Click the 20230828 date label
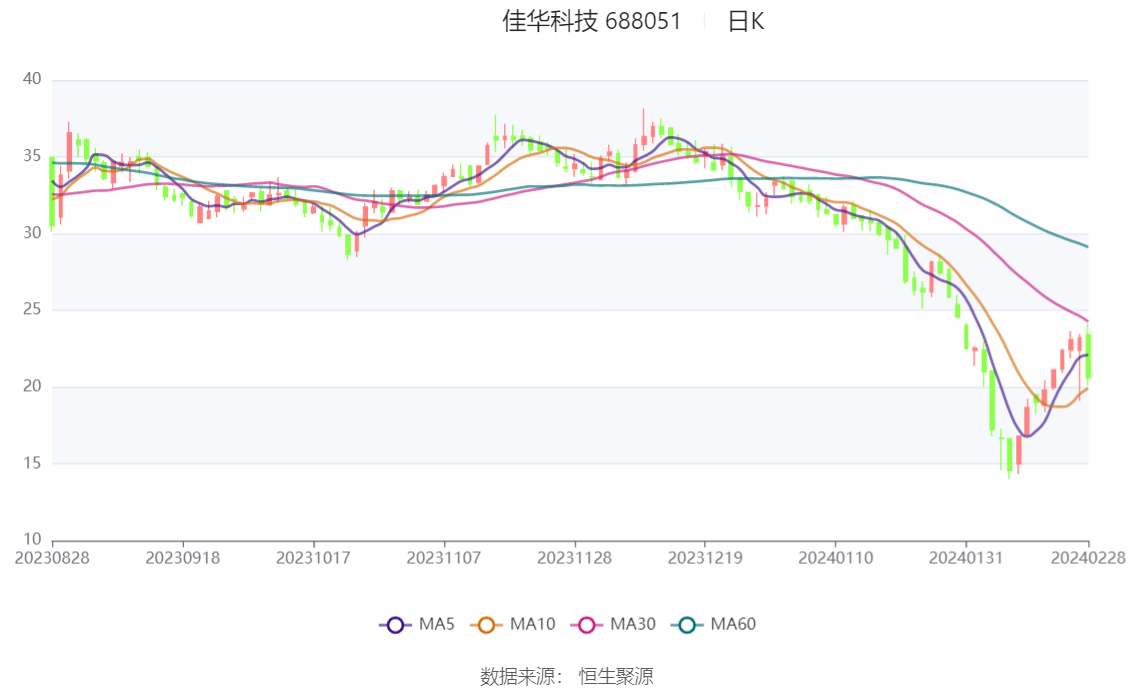The height and width of the screenshot is (689, 1134). (x=52, y=558)
